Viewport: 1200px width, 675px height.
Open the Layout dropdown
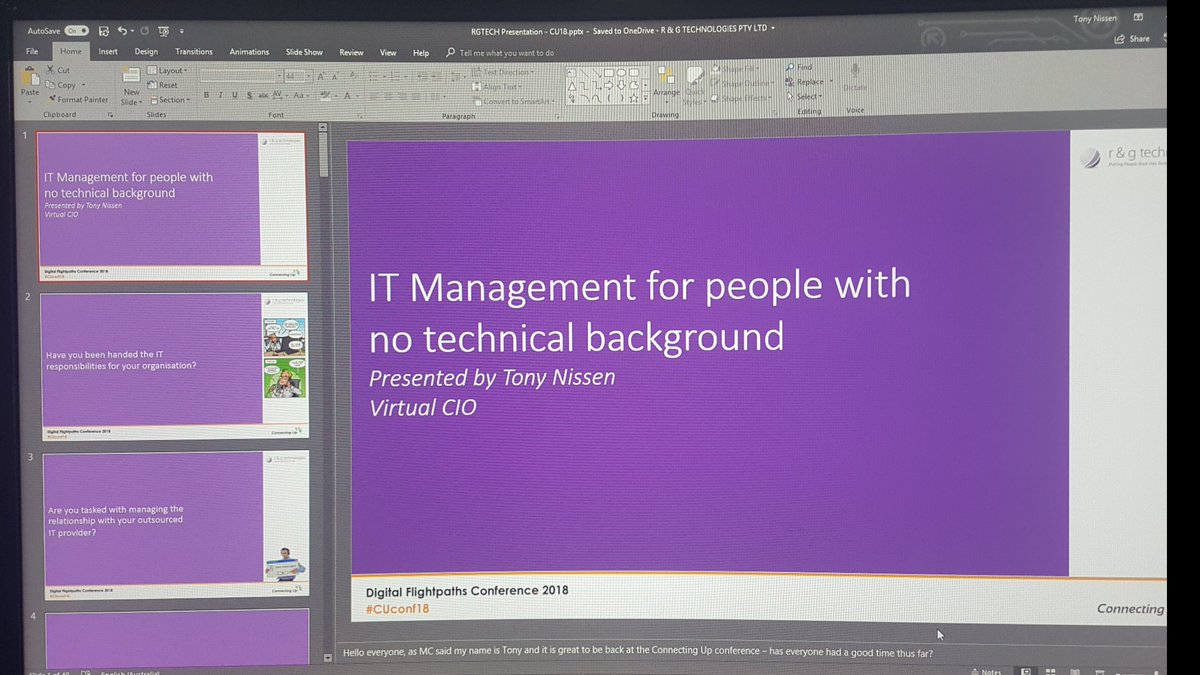coord(168,70)
